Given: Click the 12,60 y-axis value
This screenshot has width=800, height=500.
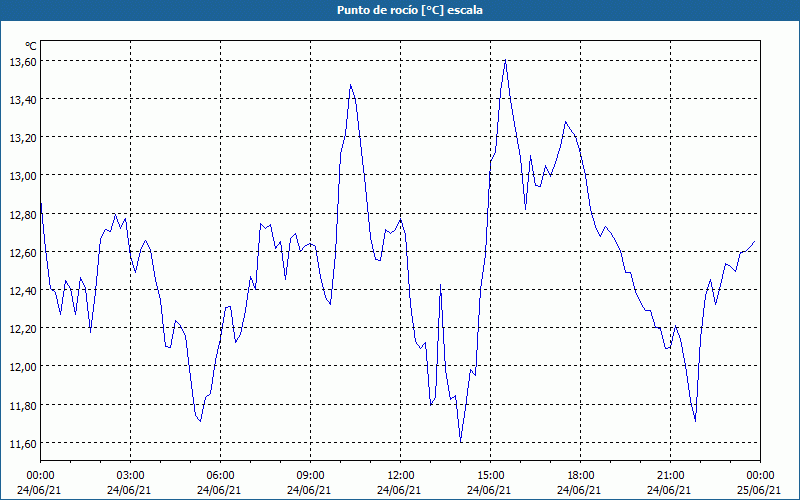Looking at the screenshot, I should coord(23,253).
